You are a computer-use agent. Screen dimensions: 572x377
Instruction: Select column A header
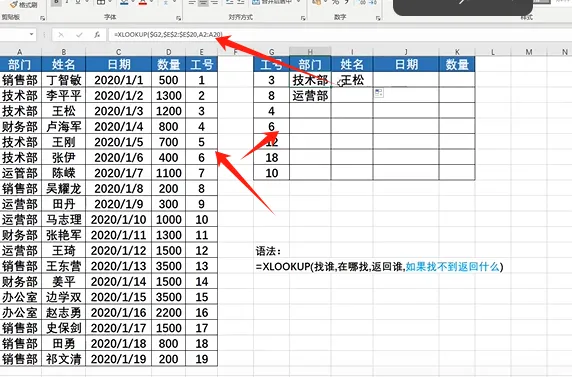20,52
